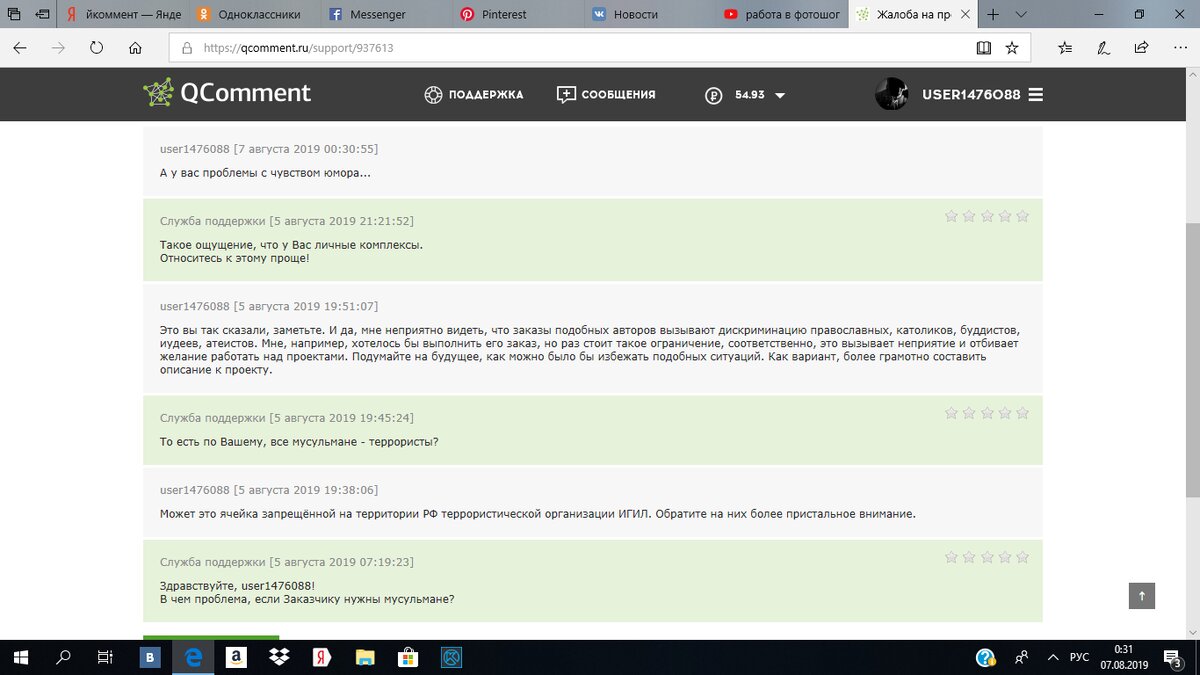The image size is (1200, 675).
Task: Click the blue globe taskbar icon
Action: (451, 657)
